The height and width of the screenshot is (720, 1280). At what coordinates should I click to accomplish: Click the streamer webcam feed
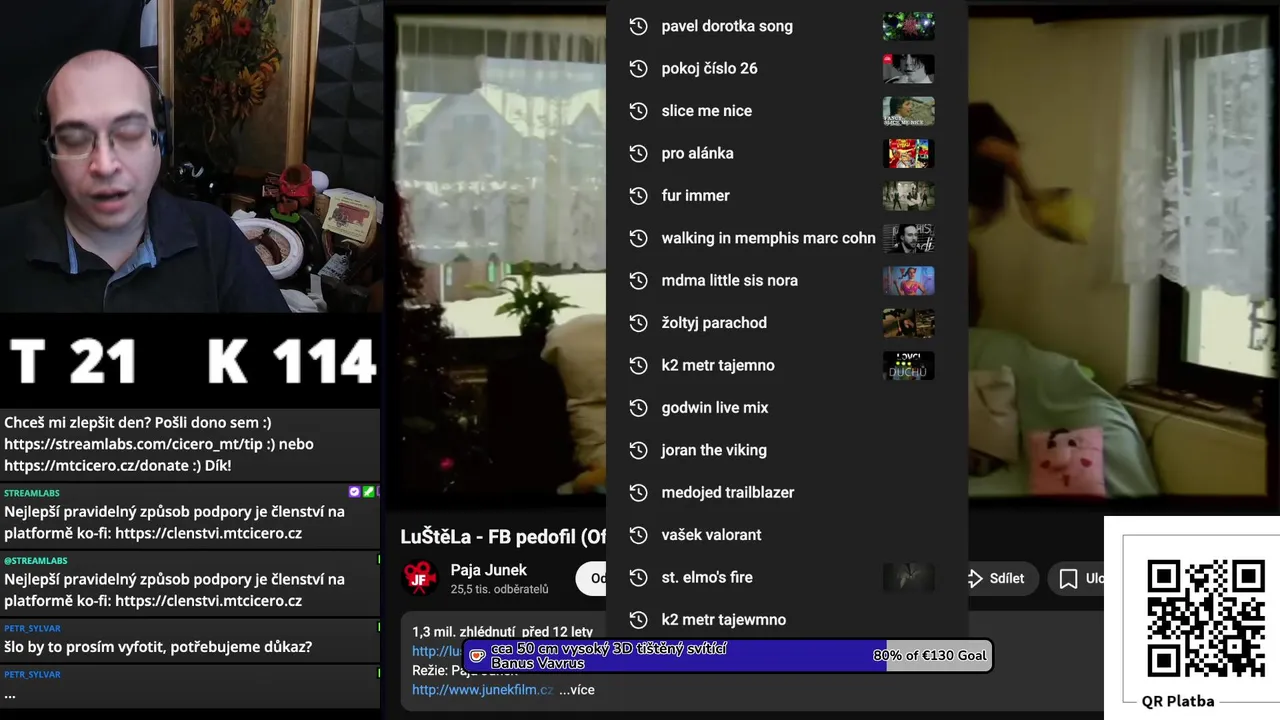click(190, 157)
